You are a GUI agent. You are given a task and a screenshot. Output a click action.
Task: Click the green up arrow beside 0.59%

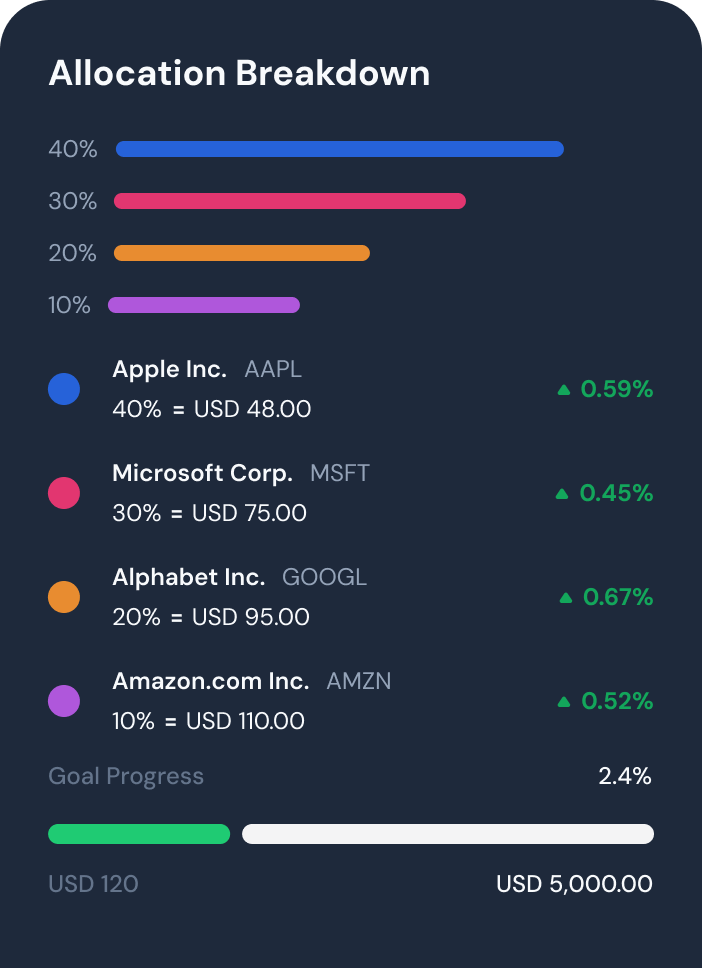tap(564, 390)
